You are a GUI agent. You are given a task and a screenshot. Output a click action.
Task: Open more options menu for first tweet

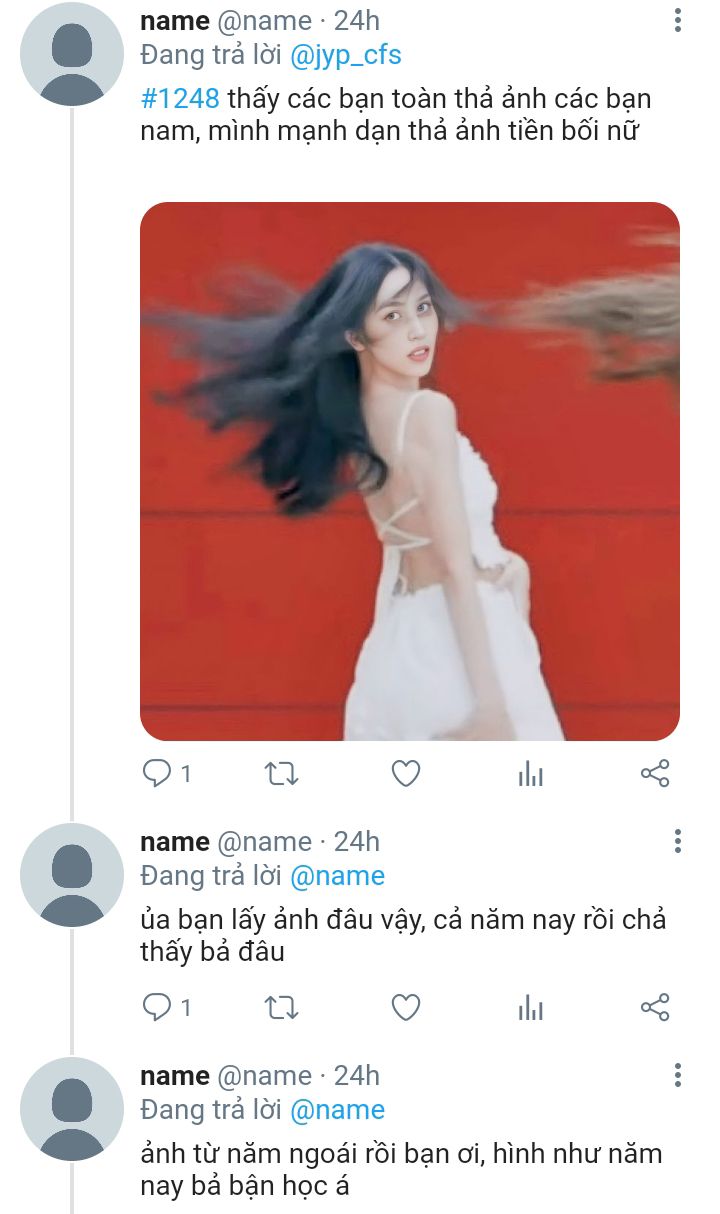[678, 20]
